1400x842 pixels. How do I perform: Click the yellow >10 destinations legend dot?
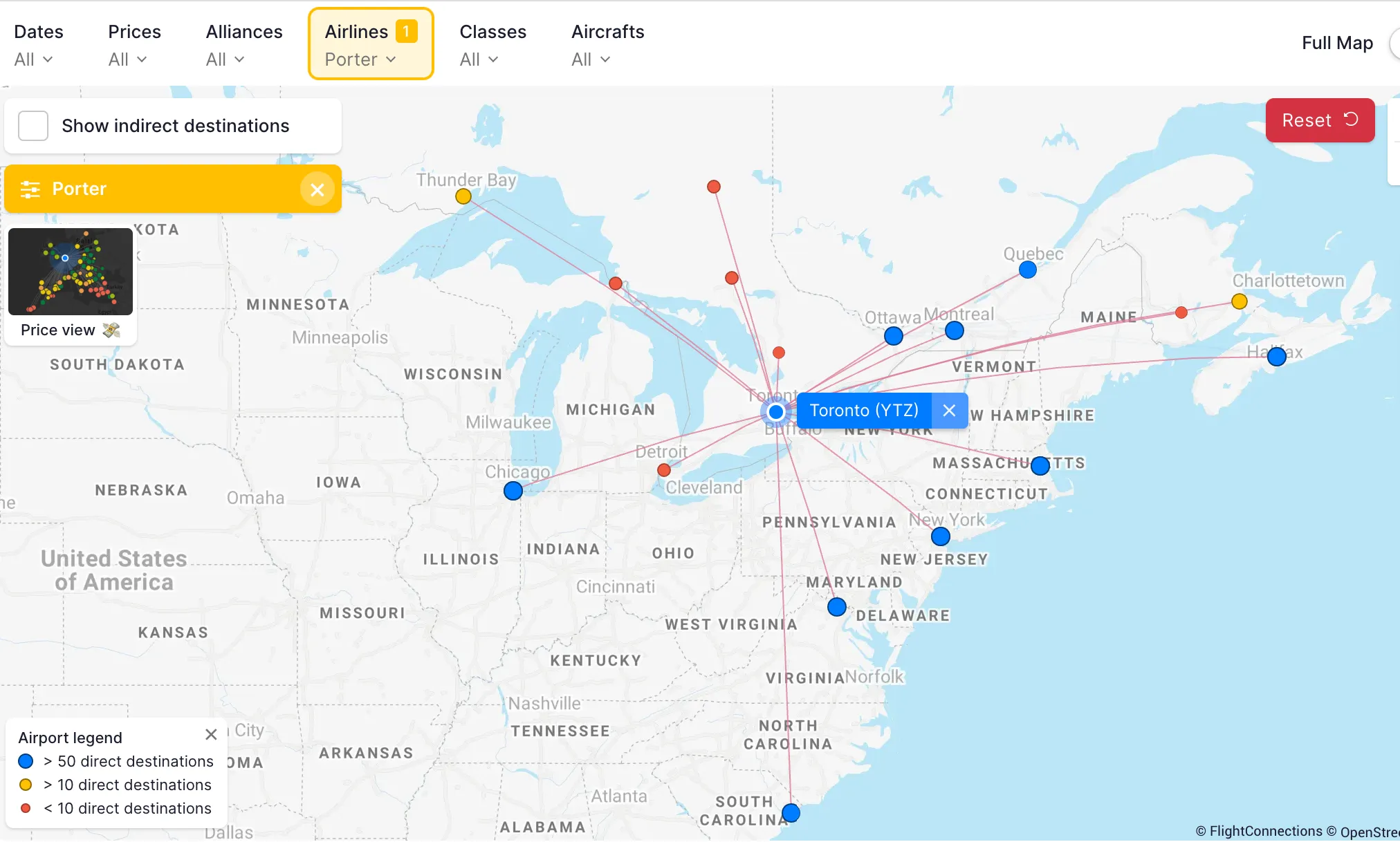(x=26, y=785)
